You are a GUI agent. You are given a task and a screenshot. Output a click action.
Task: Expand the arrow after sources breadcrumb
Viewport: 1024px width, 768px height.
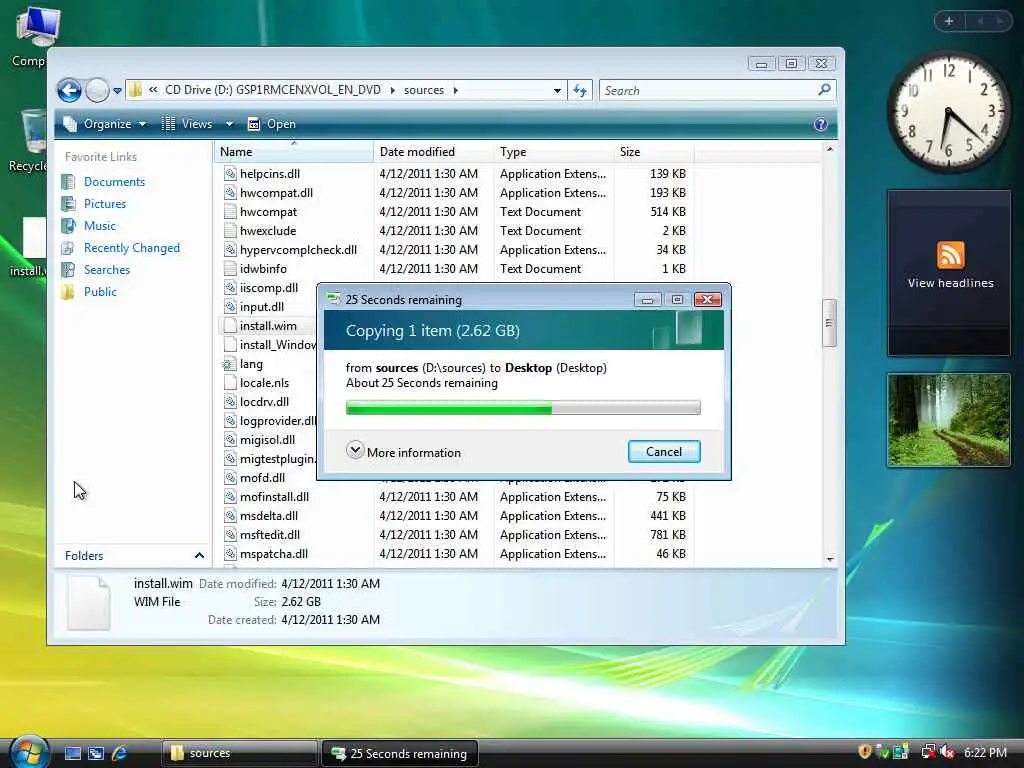[456, 90]
